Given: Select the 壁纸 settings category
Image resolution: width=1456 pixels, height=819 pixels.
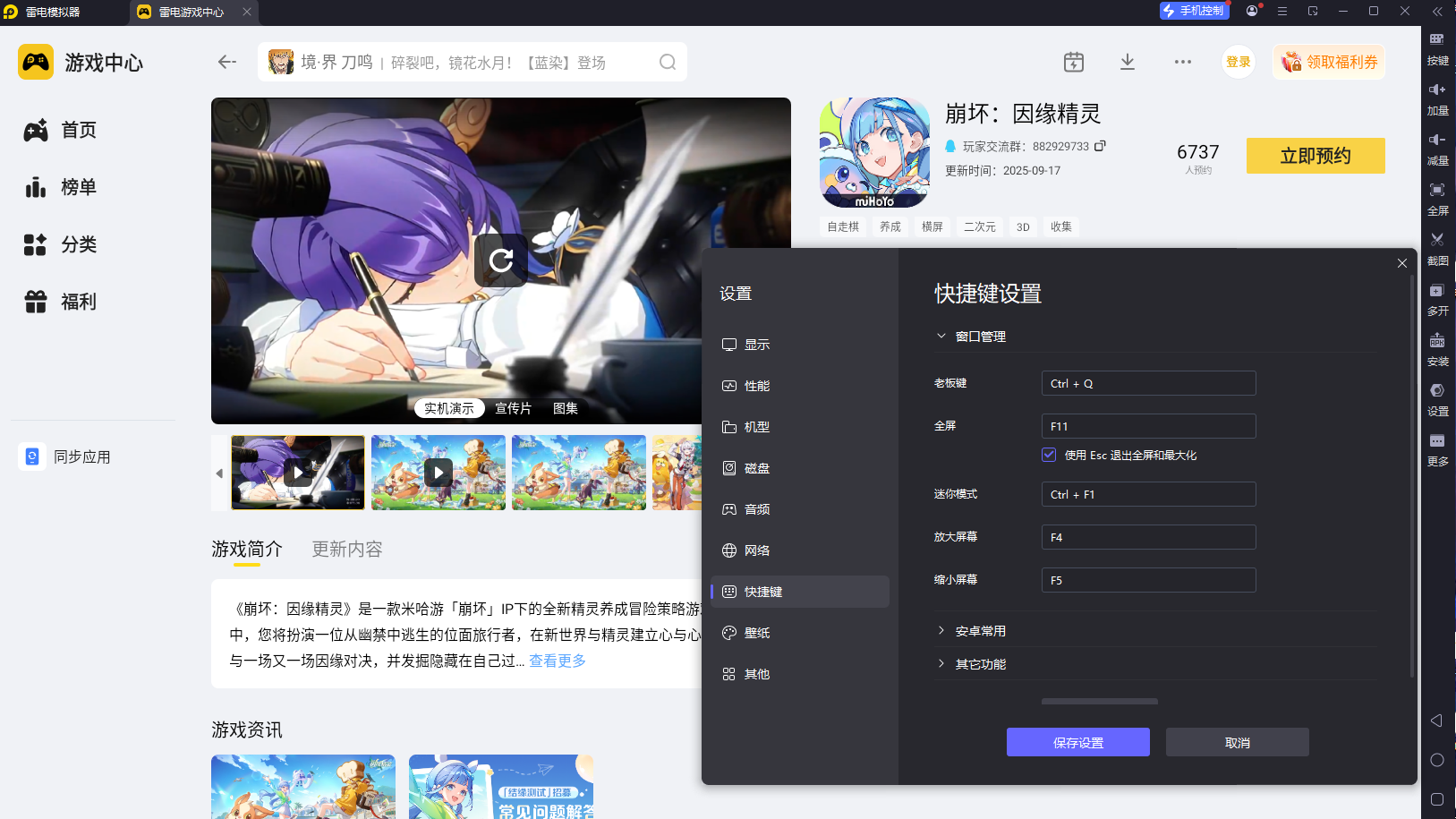Looking at the screenshot, I should 756,632.
